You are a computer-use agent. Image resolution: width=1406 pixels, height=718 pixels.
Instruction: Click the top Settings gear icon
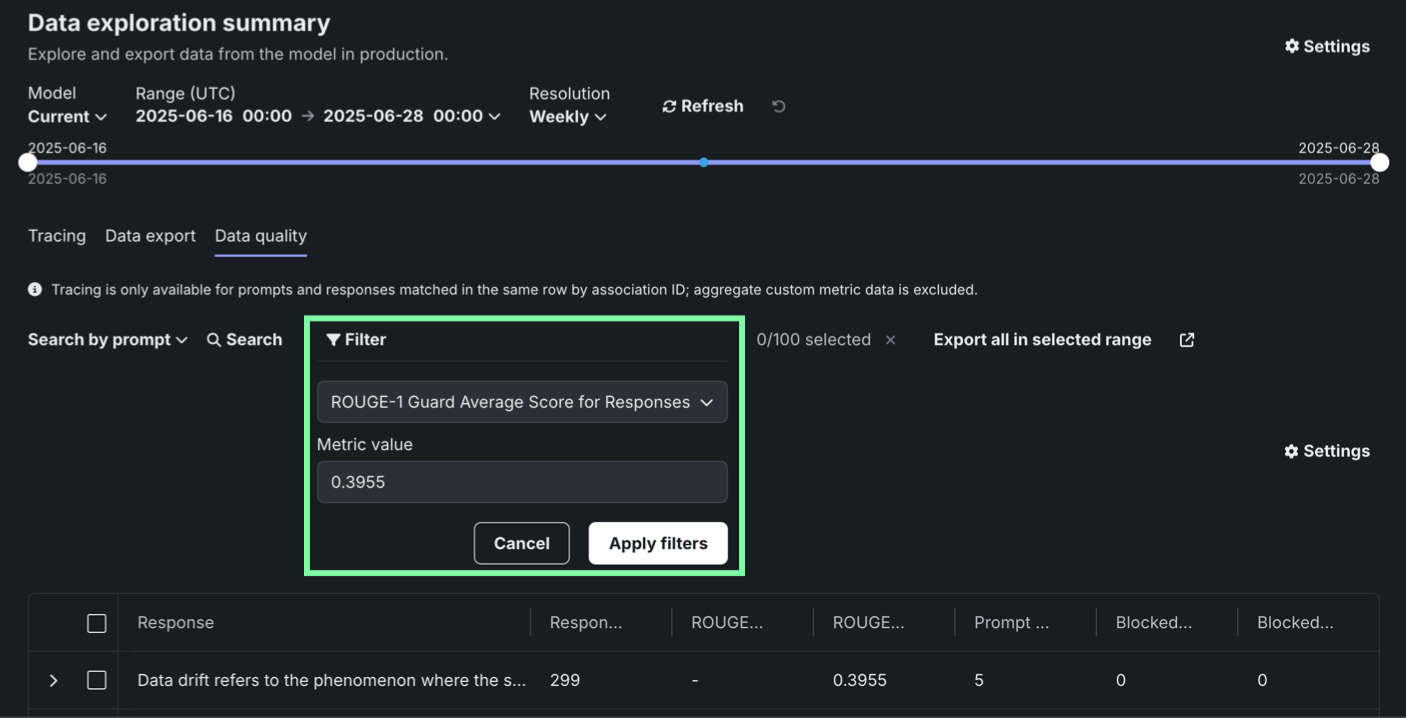[1291, 47]
